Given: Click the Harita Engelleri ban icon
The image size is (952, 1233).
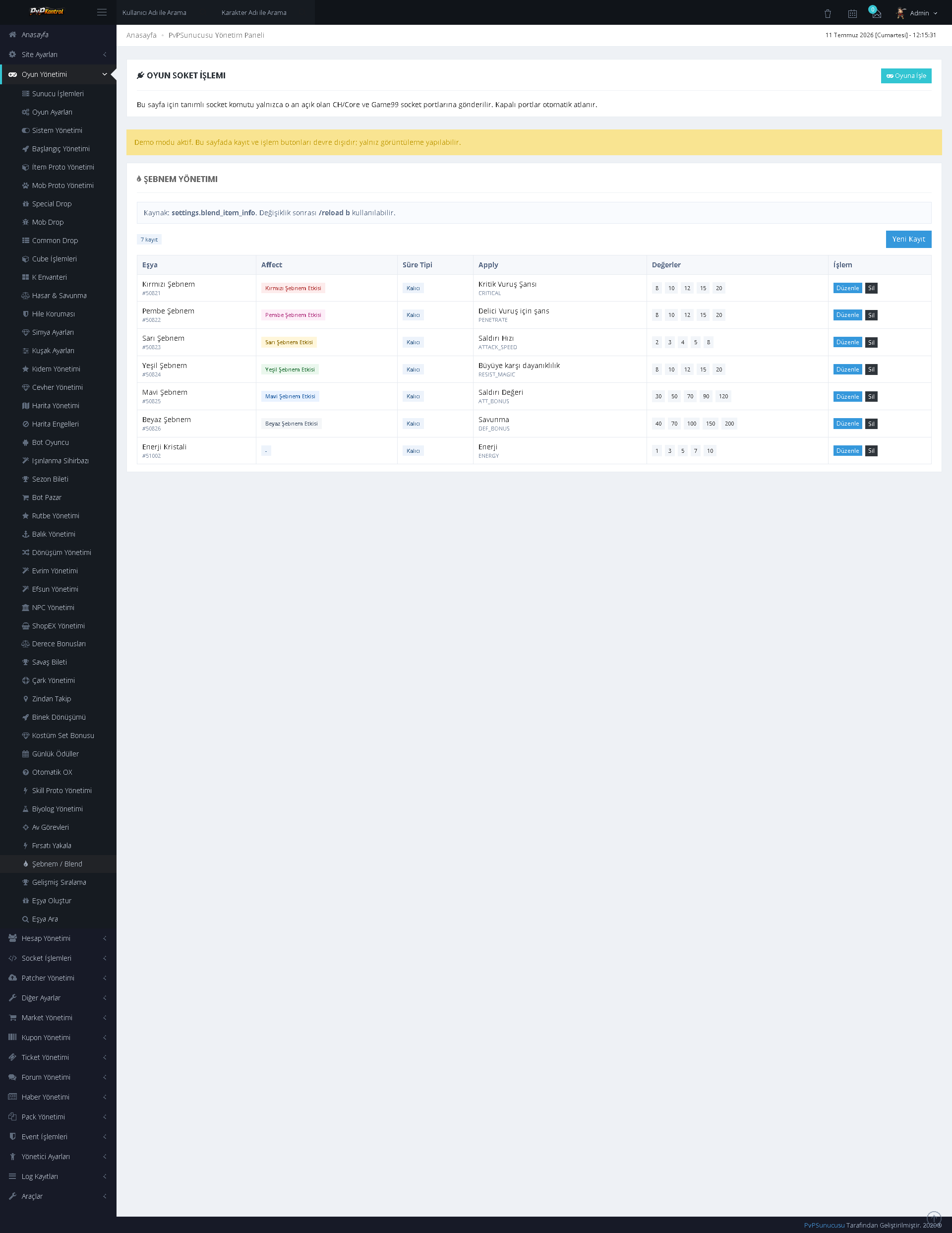Looking at the screenshot, I should [x=25, y=424].
